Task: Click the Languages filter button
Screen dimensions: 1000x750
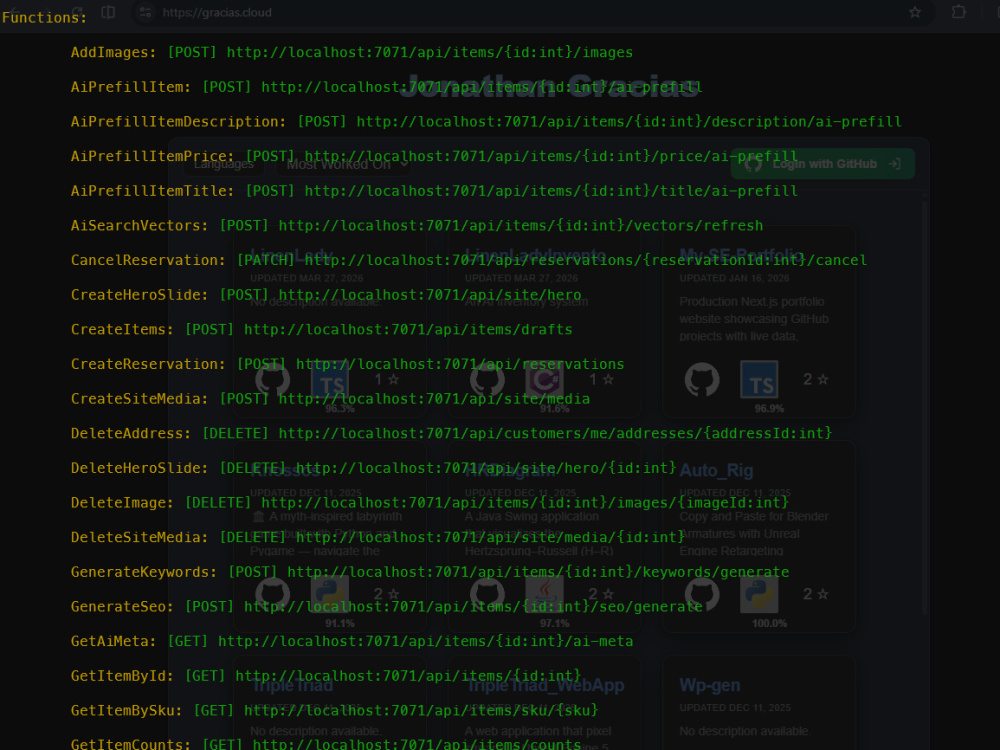Action: point(223,165)
